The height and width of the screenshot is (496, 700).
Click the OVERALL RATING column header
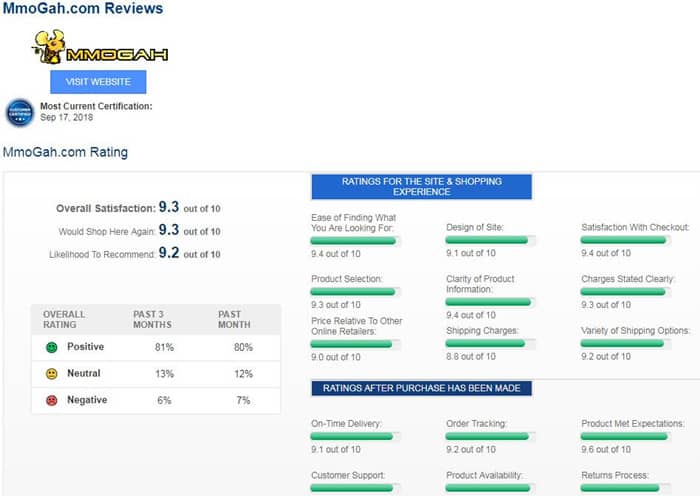pyautogui.click(x=64, y=320)
